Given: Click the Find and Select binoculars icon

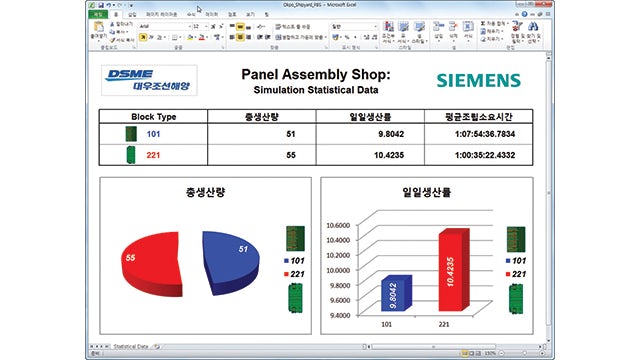Looking at the screenshot, I should click(533, 27).
